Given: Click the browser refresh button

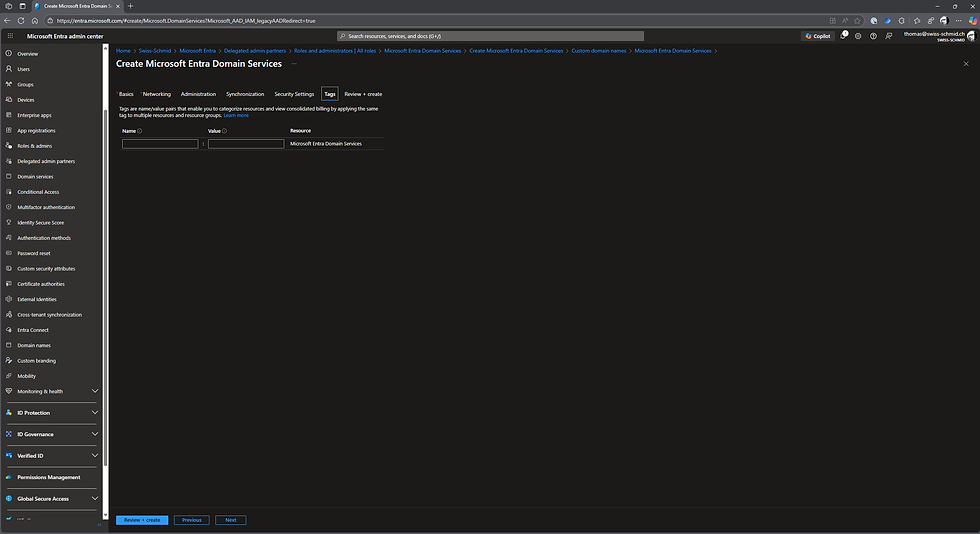Looking at the screenshot, I should [x=21, y=21].
